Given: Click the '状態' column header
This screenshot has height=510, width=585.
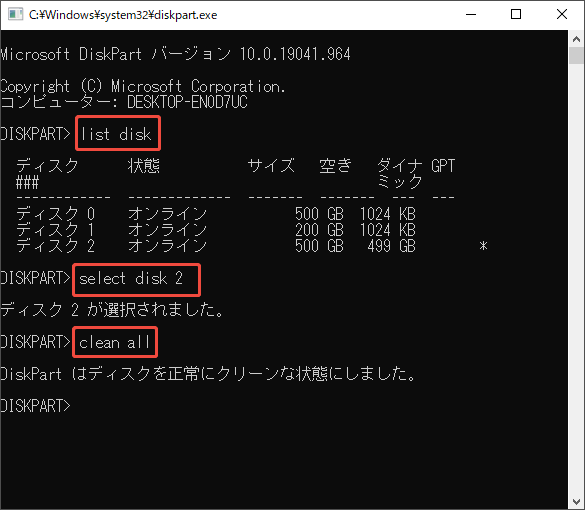Looking at the screenshot, I should [x=144, y=166].
